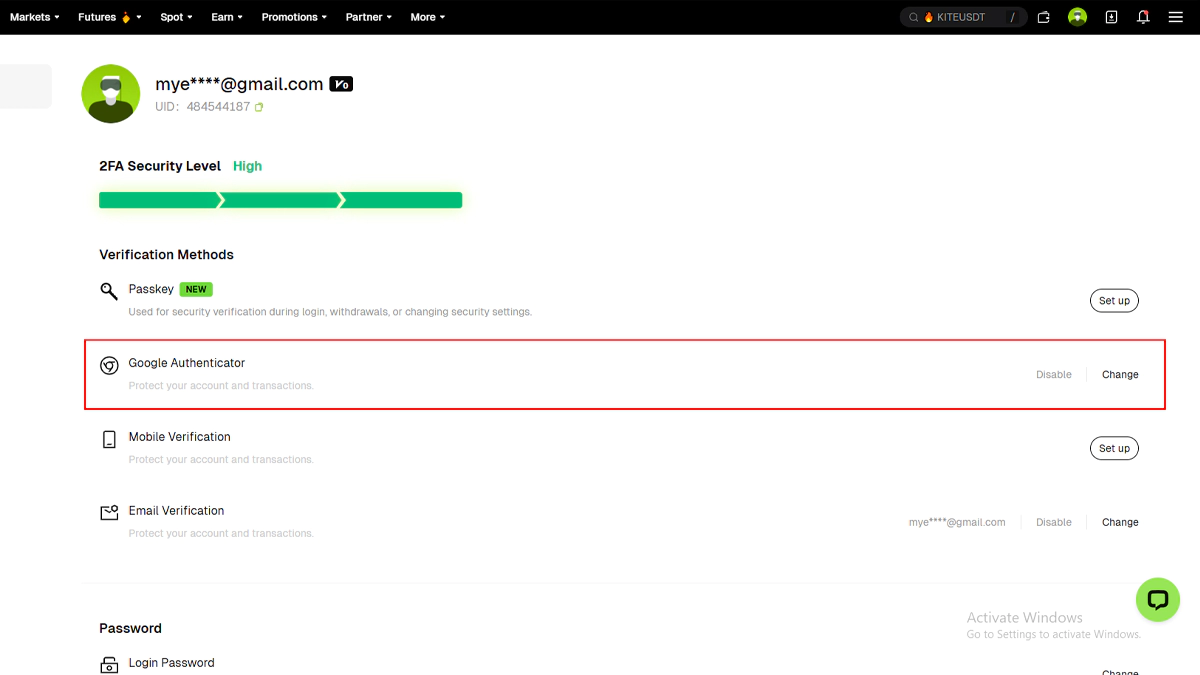Open the Promotions menu

(294, 17)
